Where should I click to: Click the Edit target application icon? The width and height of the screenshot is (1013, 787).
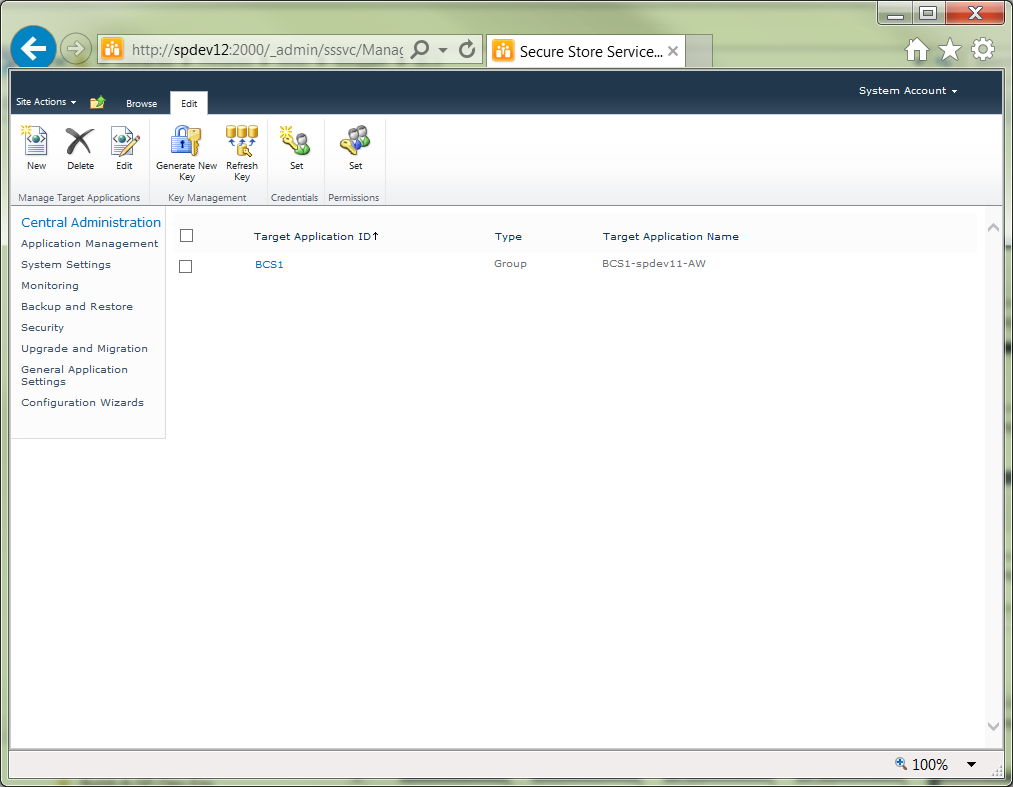click(x=124, y=141)
